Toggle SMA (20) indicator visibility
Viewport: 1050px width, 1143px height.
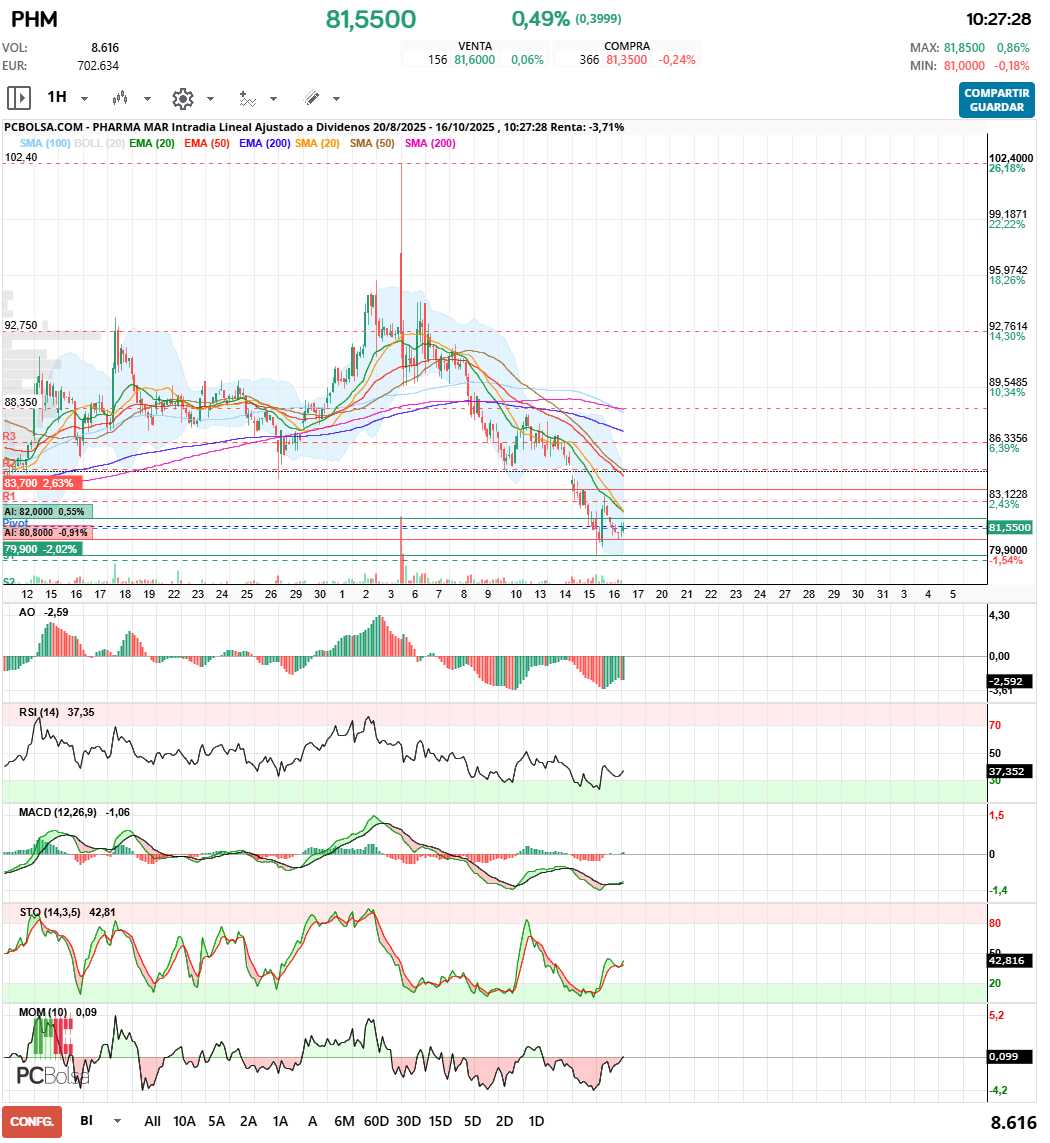pos(317,144)
